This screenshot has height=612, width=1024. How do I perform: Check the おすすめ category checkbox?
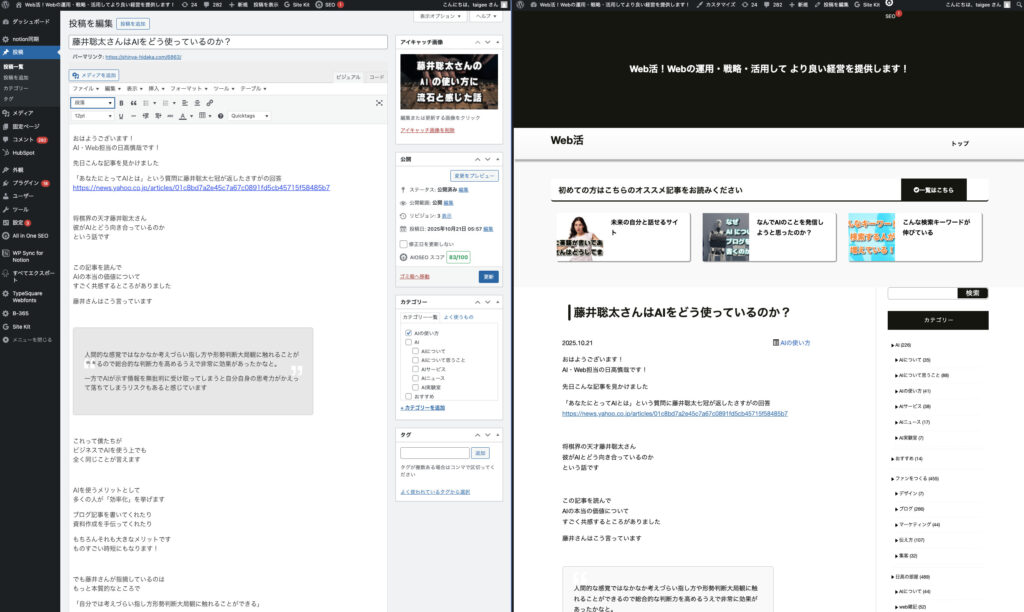pos(408,397)
